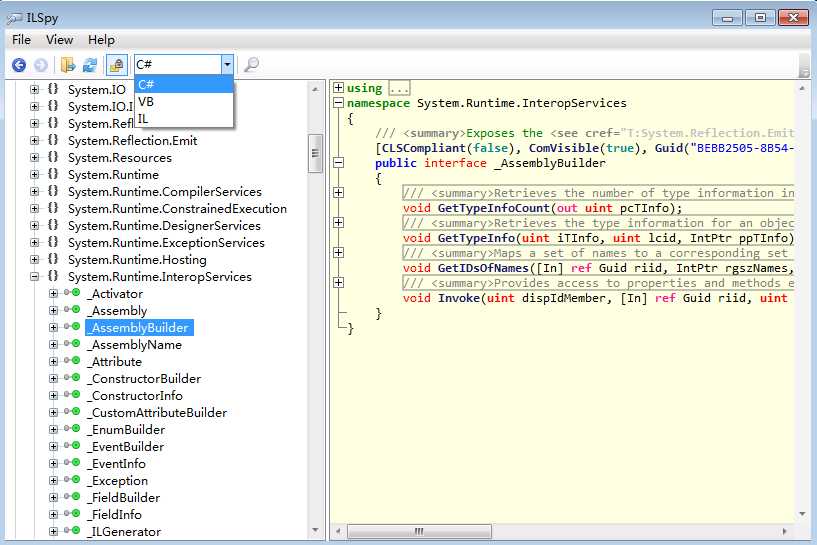Select System.Runtime.ConstrainedExecution namespace
Screen dimensions: 817x545
tap(177, 209)
